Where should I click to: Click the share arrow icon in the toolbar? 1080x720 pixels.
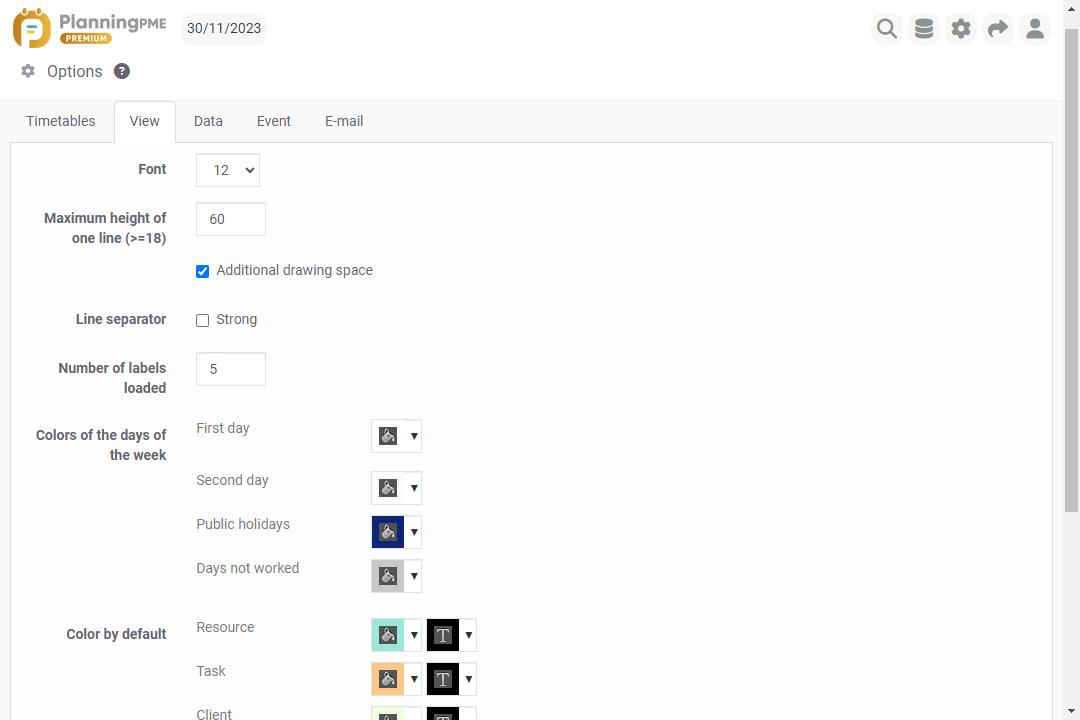(997, 28)
